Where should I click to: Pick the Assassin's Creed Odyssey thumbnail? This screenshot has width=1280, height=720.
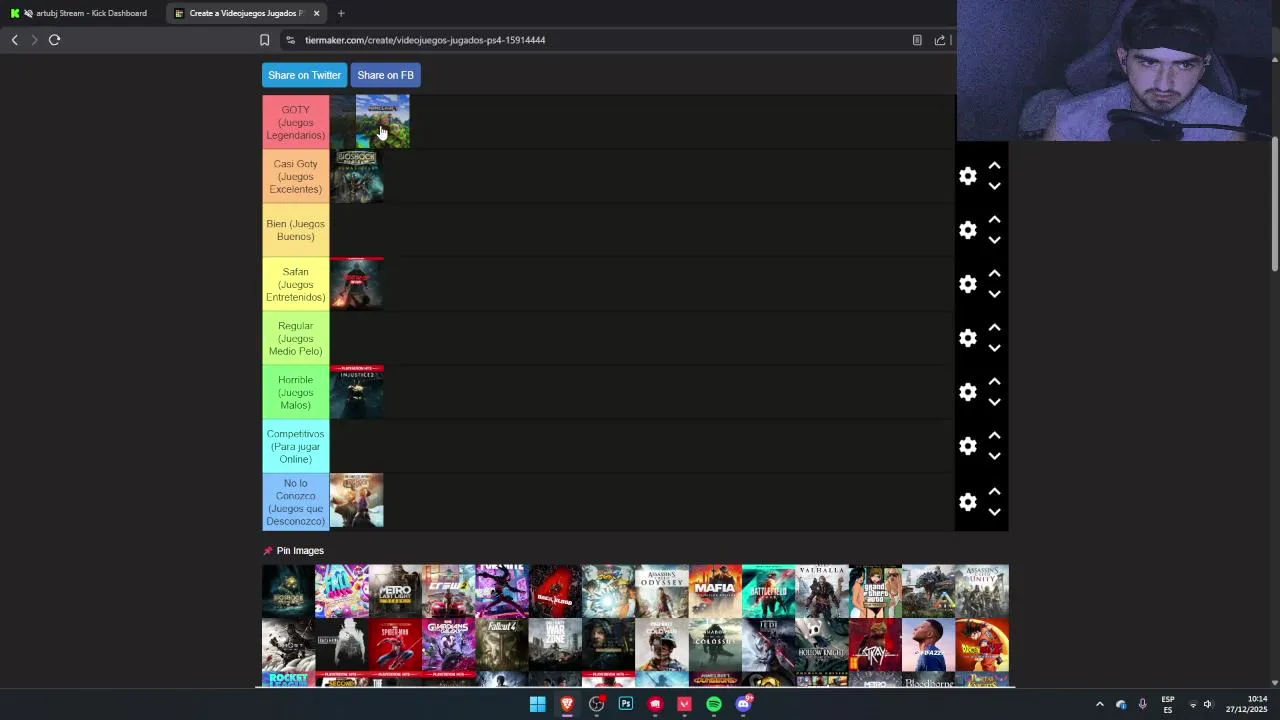pos(662,591)
